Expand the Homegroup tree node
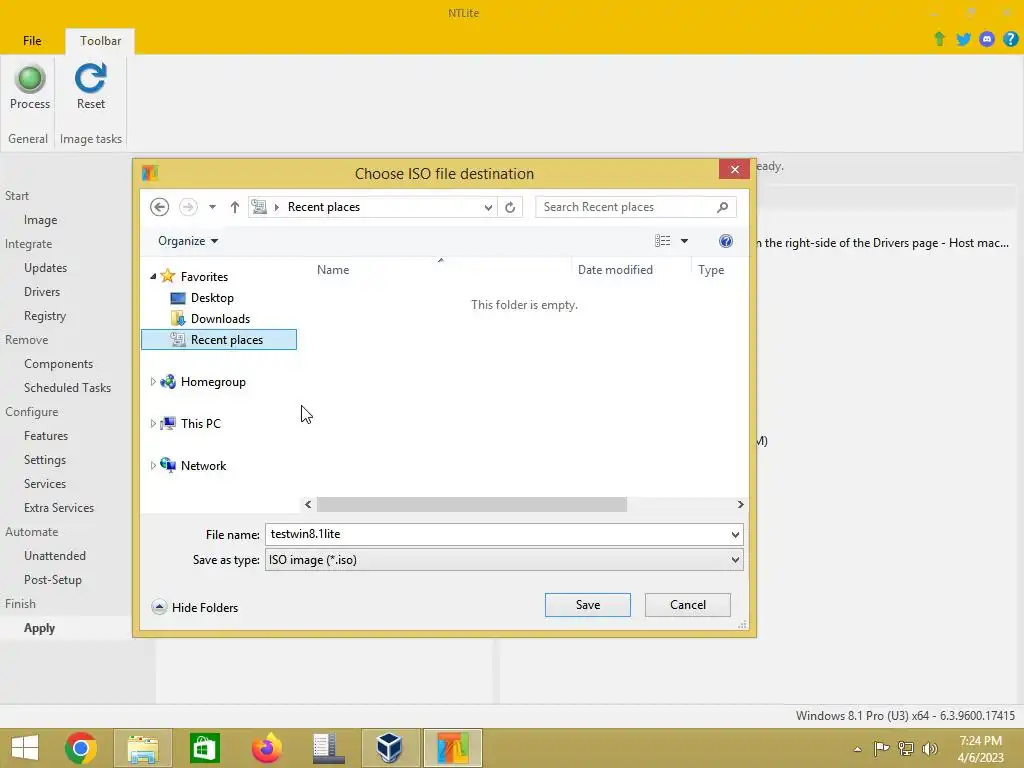The height and width of the screenshot is (768, 1024). coord(153,381)
